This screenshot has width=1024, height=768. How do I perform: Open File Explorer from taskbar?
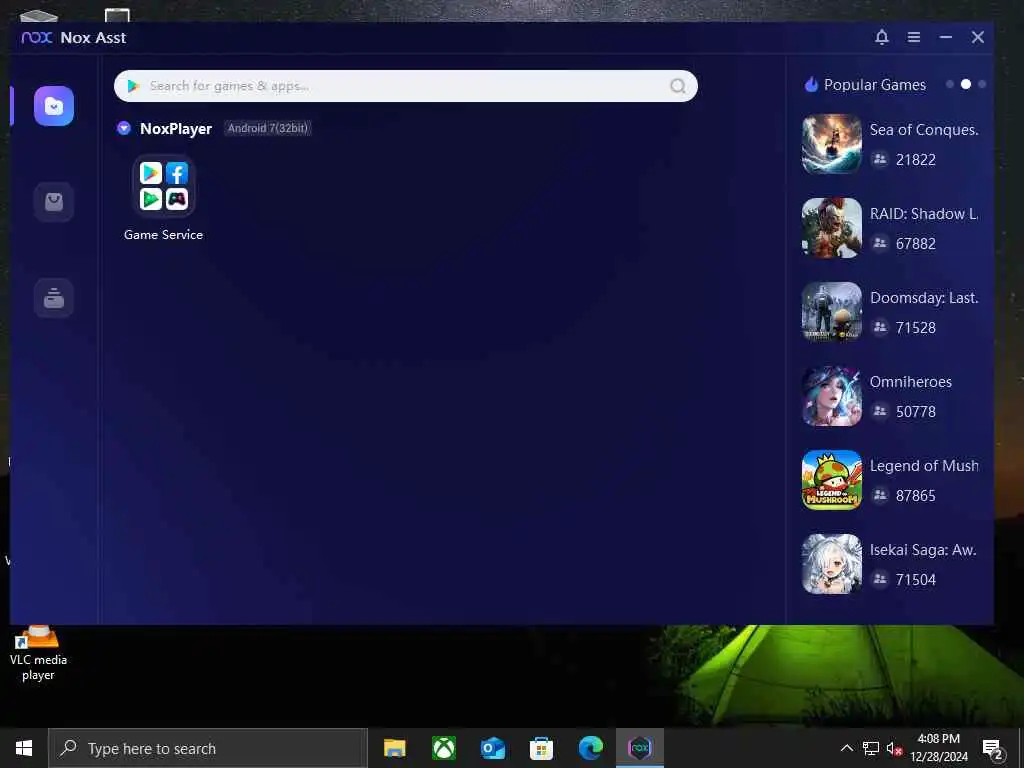pos(394,748)
